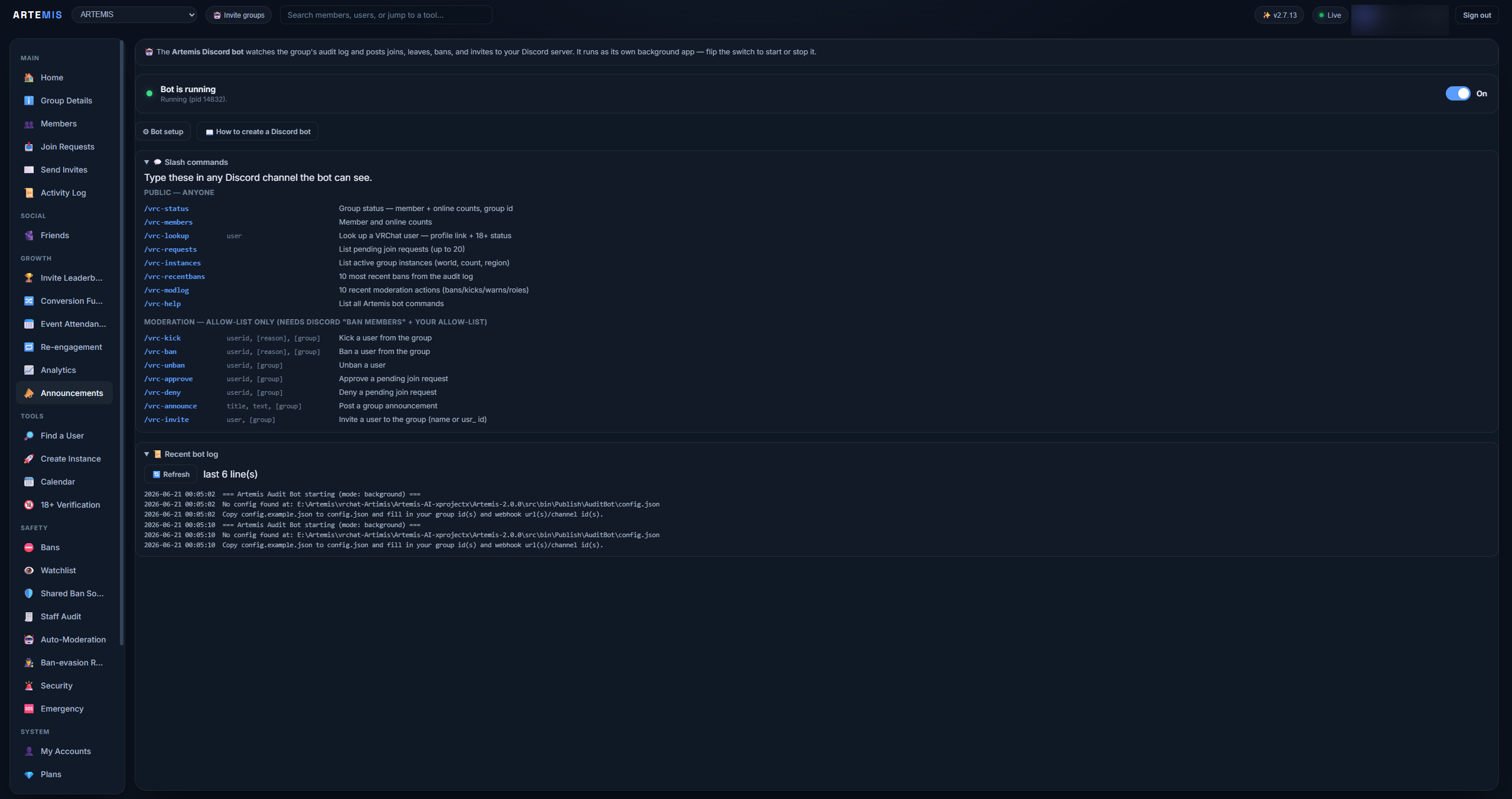The height and width of the screenshot is (799, 1512).
Task: Click the Home house icon
Action: click(x=29, y=77)
